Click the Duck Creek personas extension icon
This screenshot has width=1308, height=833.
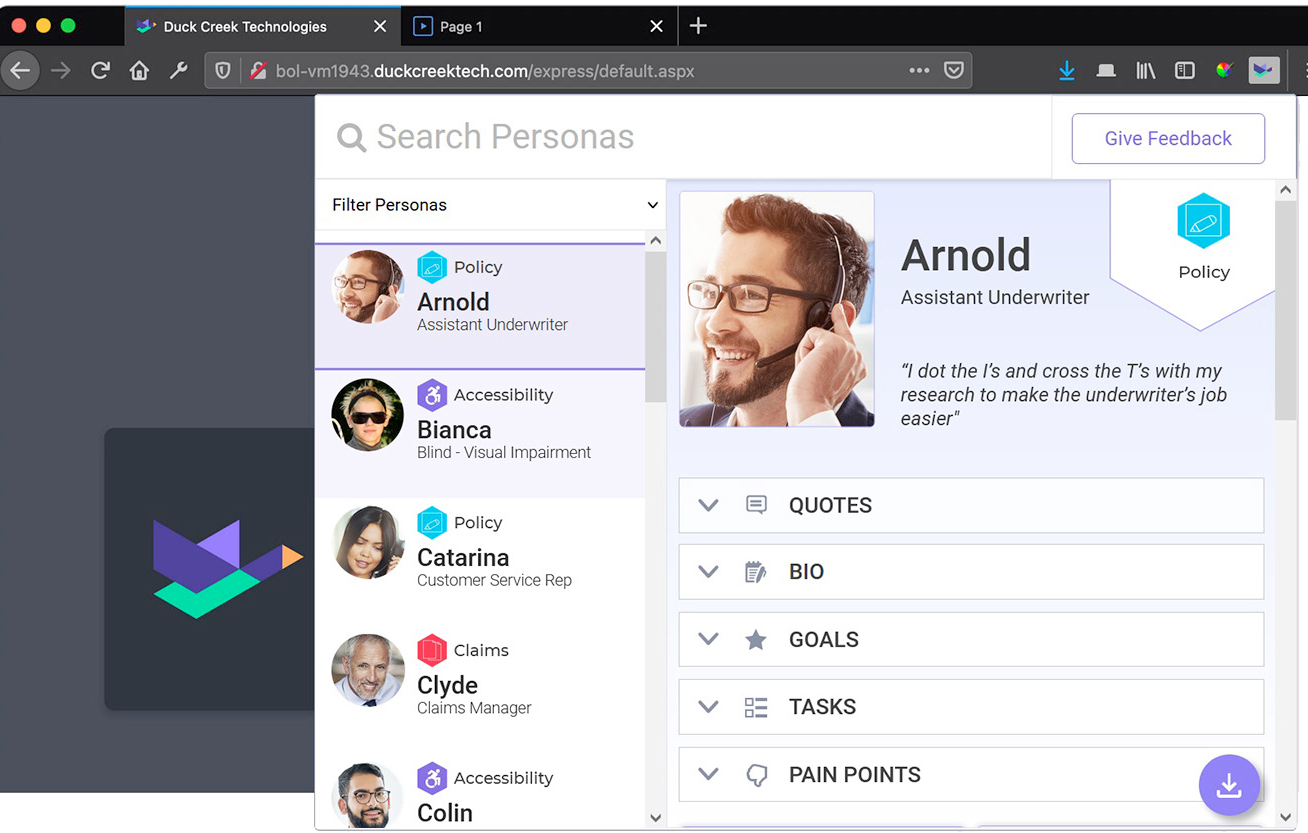point(1264,71)
